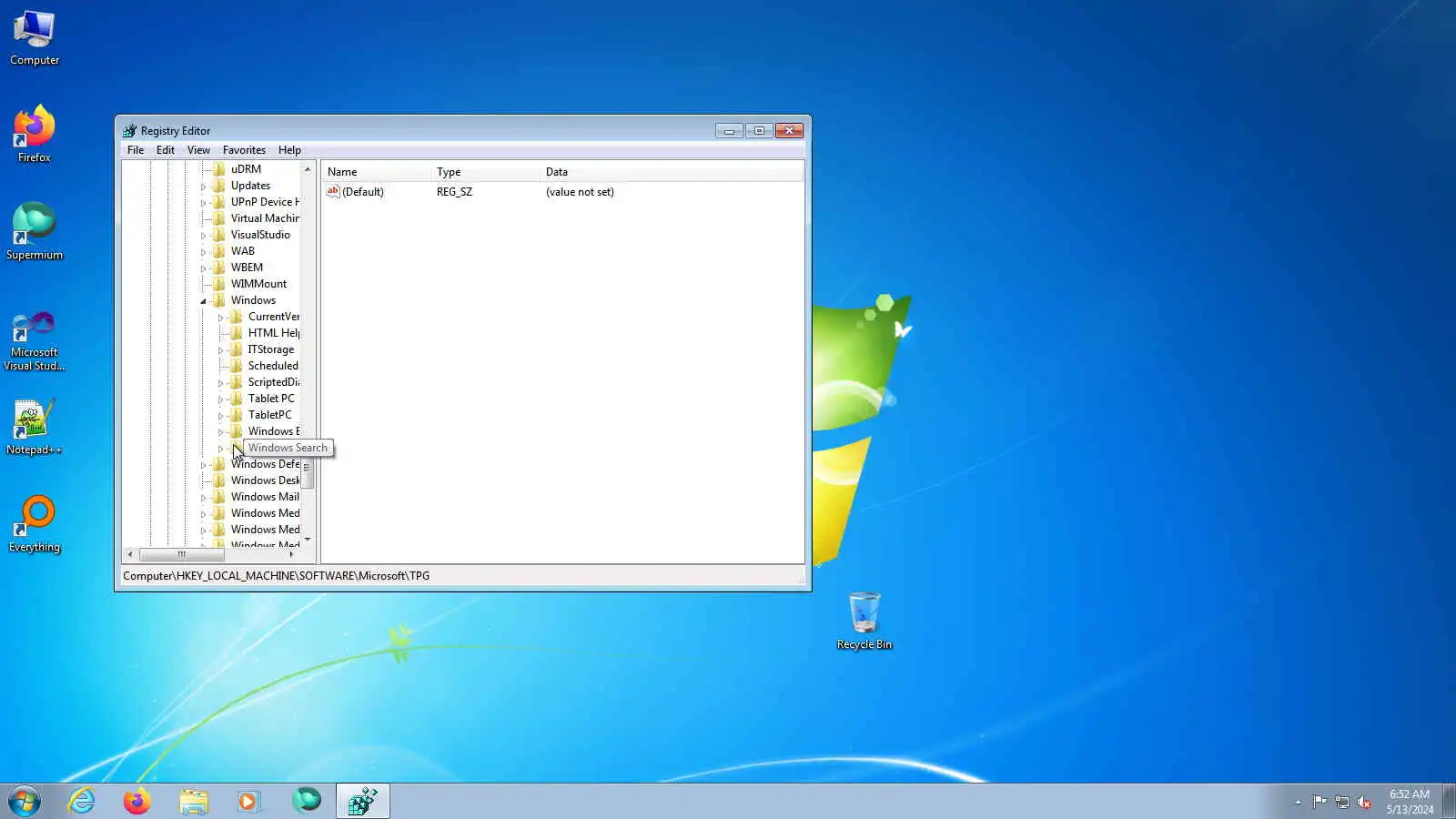Open the Windows Start orb
This screenshot has height=819, width=1456.
(25, 802)
